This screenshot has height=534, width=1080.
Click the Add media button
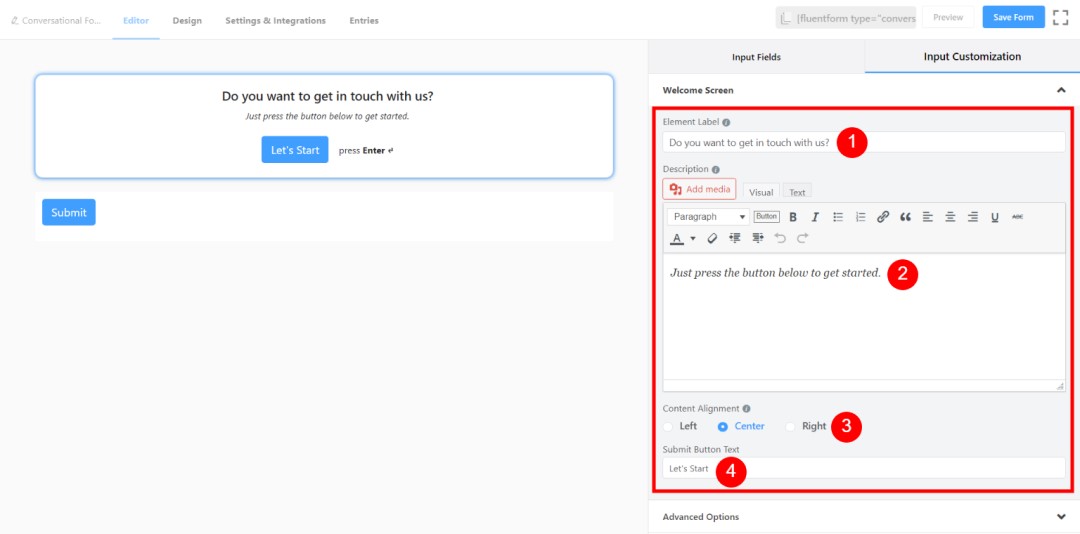(x=699, y=189)
